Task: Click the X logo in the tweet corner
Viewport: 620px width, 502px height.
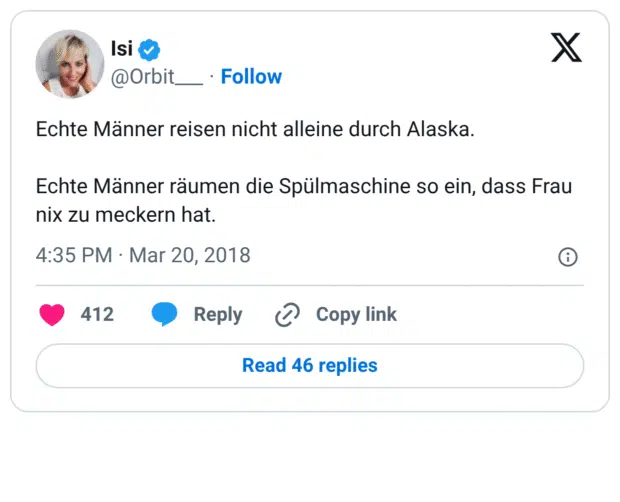Action: point(566,47)
